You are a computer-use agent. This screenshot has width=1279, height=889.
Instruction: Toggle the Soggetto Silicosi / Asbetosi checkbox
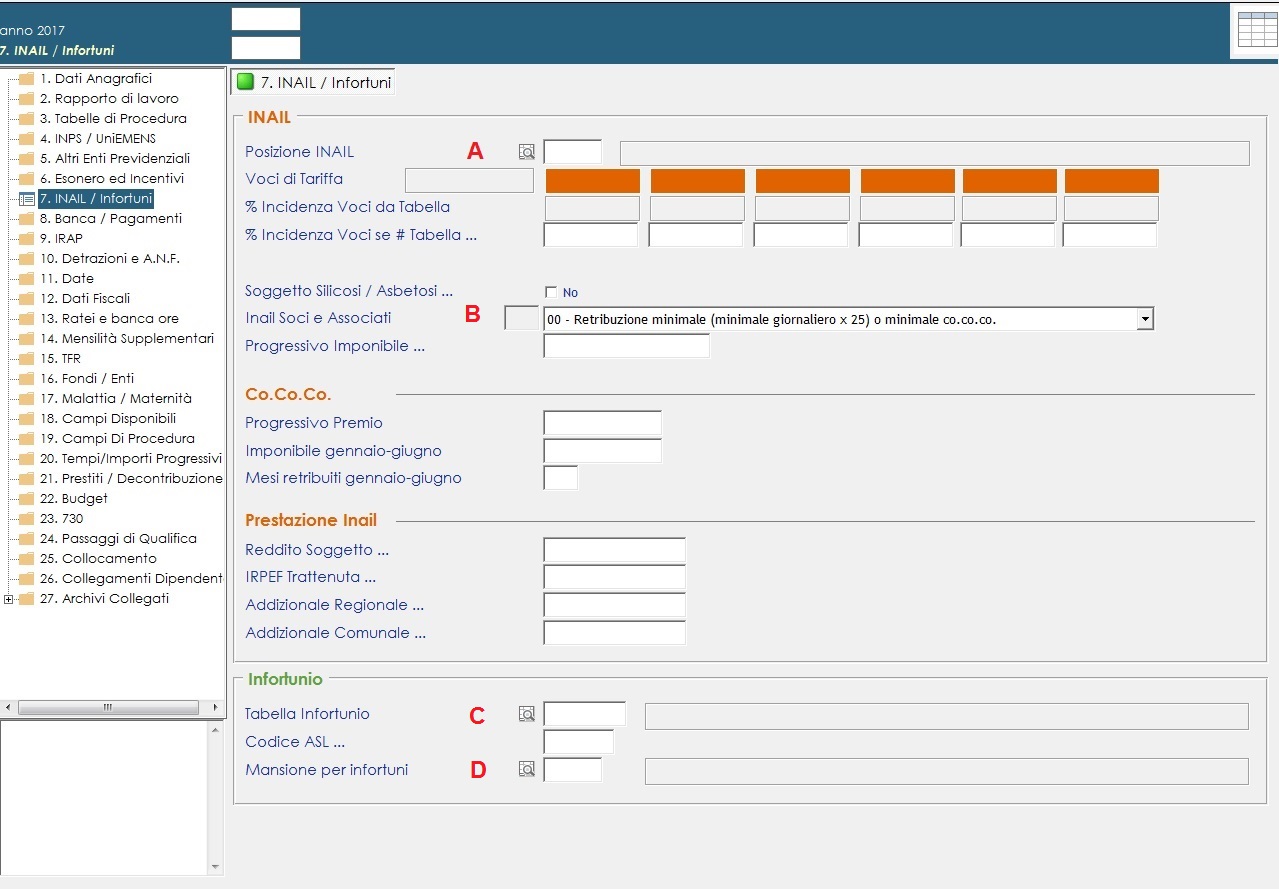pyautogui.click(x=551, y=292)
